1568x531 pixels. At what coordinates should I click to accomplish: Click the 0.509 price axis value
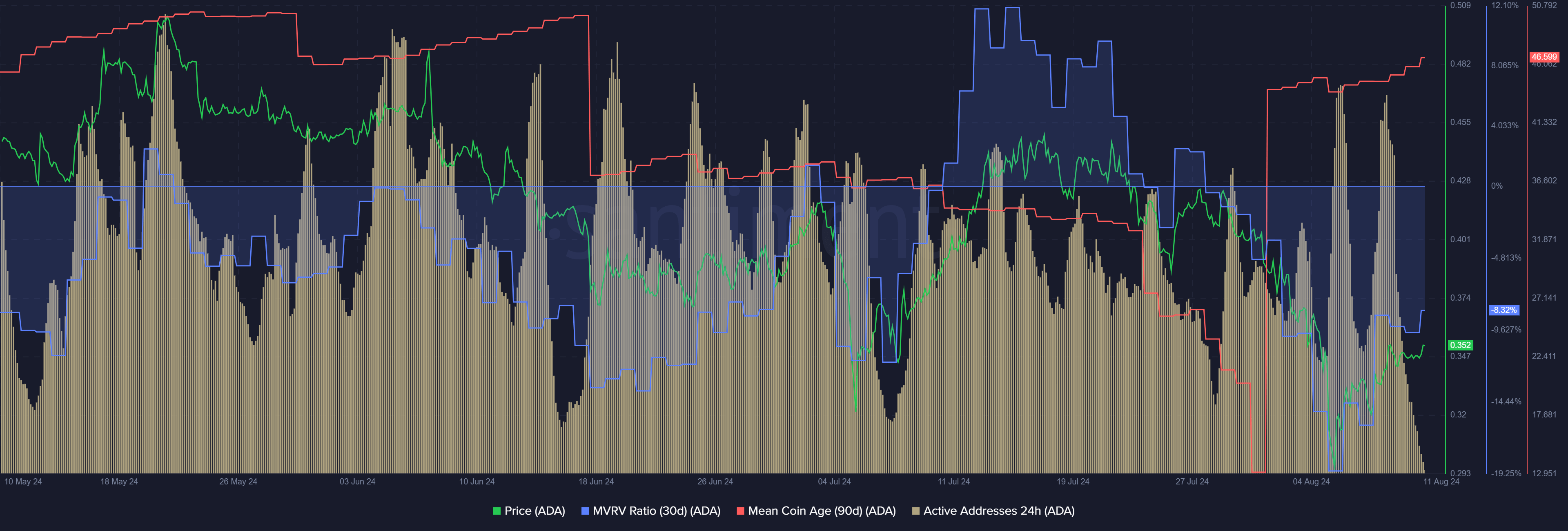[x=1460, y=5]
